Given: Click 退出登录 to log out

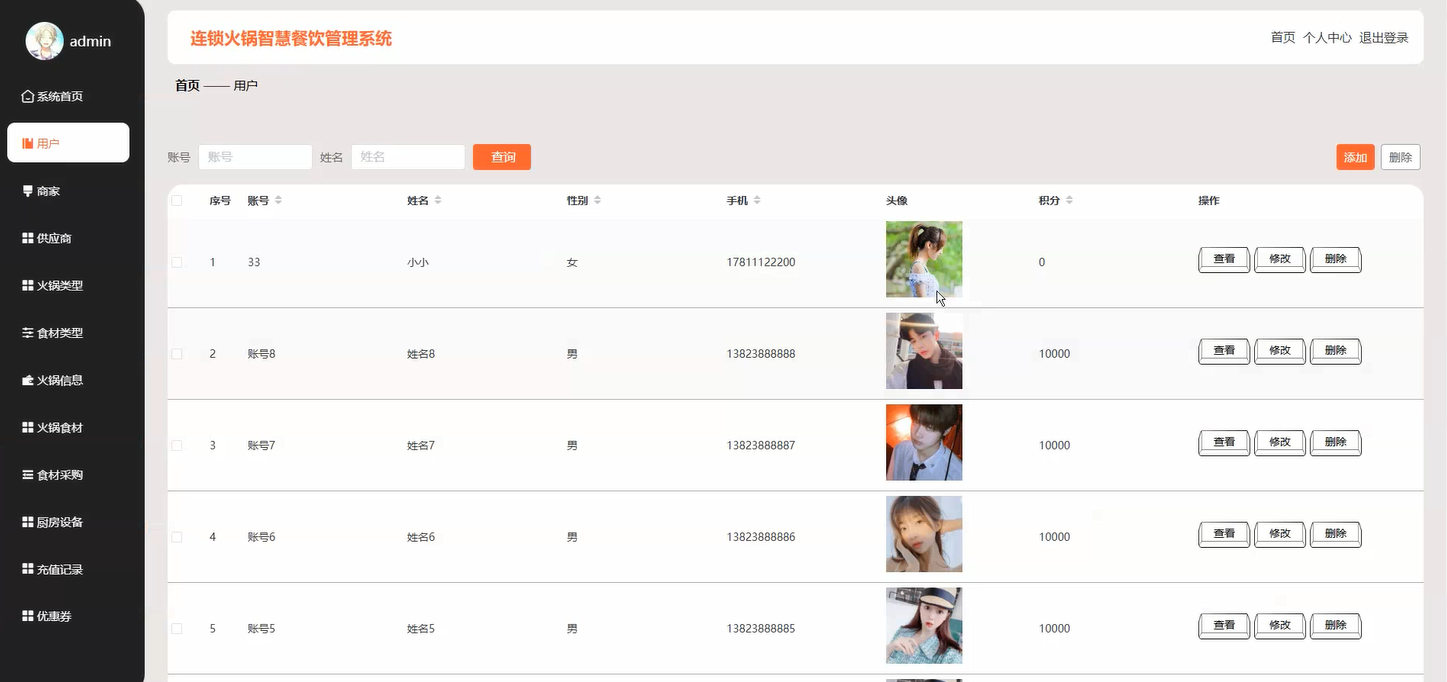Looking at the screenshot, I should (x=1384, y=38).
